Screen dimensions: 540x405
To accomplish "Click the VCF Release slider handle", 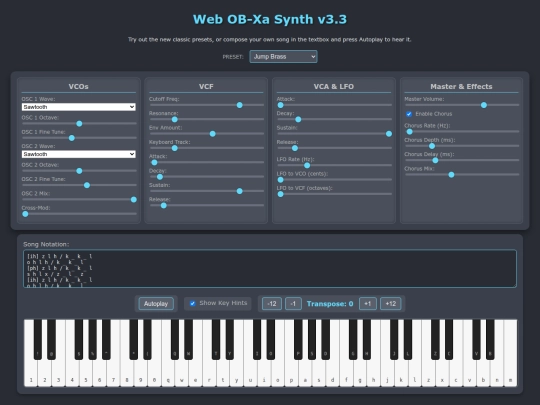I will (164, 206).
